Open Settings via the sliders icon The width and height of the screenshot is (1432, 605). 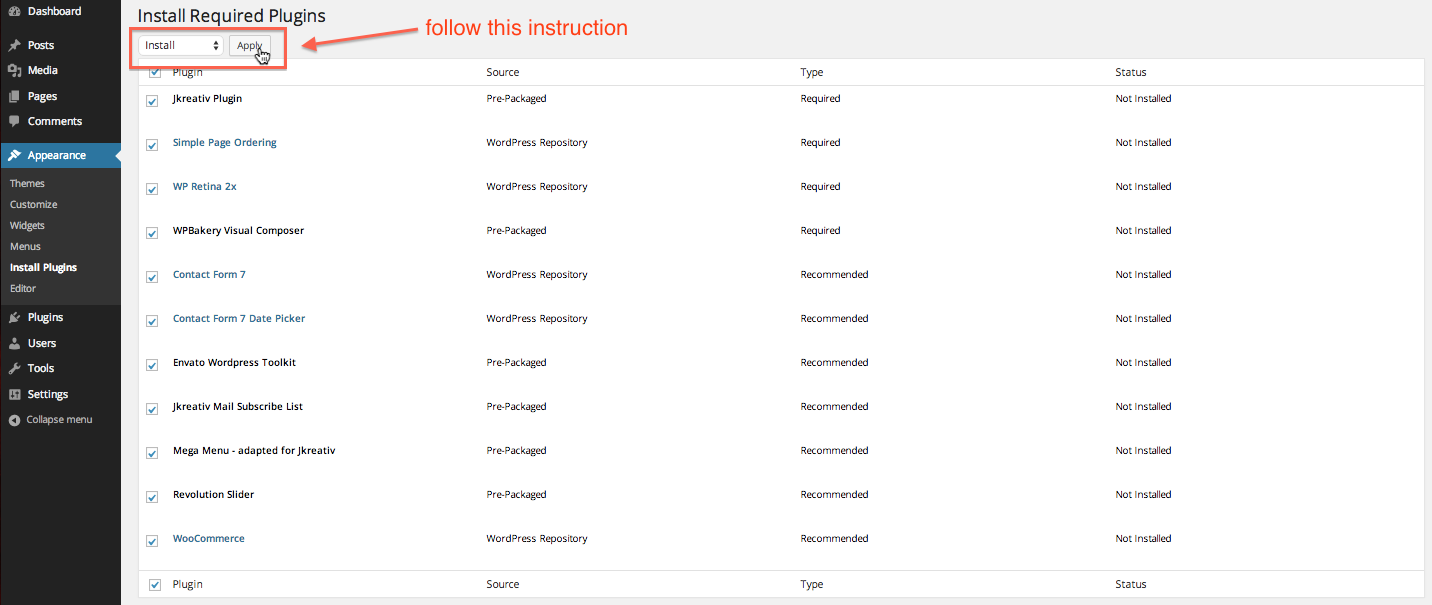click(16, 393)
